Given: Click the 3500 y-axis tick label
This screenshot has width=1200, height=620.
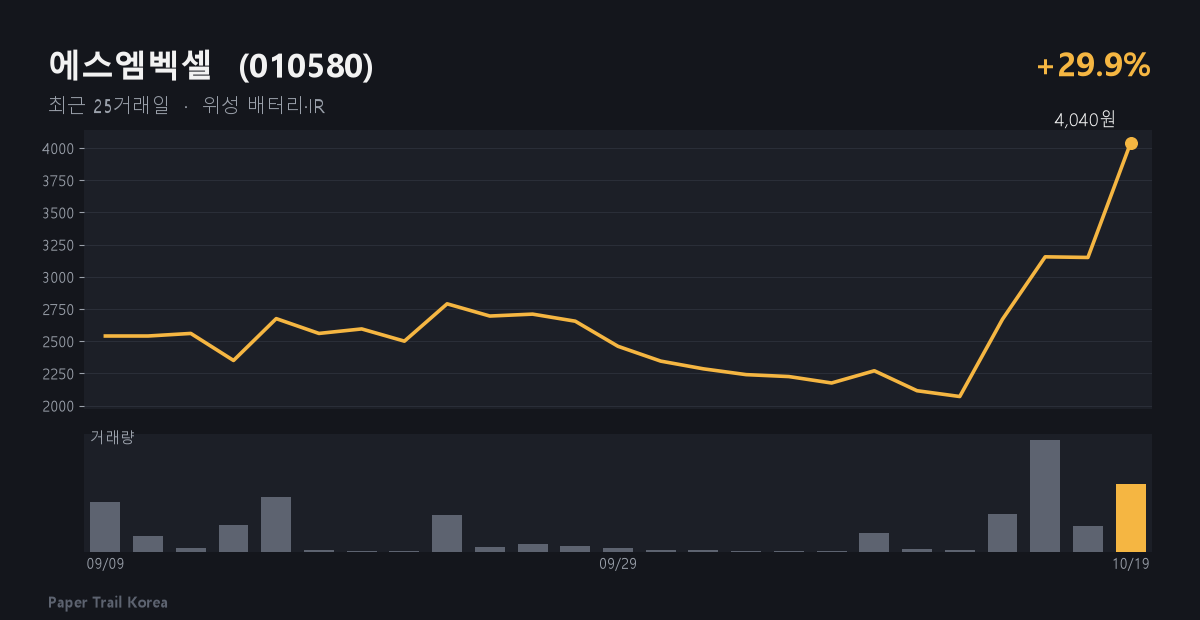Looking at the screenshot, I should (59, 213).
